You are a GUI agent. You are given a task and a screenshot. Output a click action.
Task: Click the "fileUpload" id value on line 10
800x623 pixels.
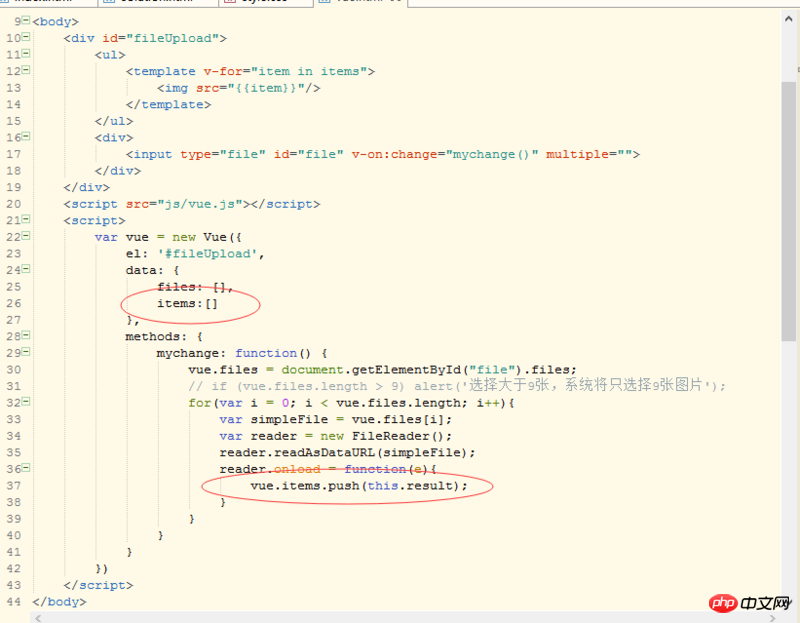click(x=172, y=38)
